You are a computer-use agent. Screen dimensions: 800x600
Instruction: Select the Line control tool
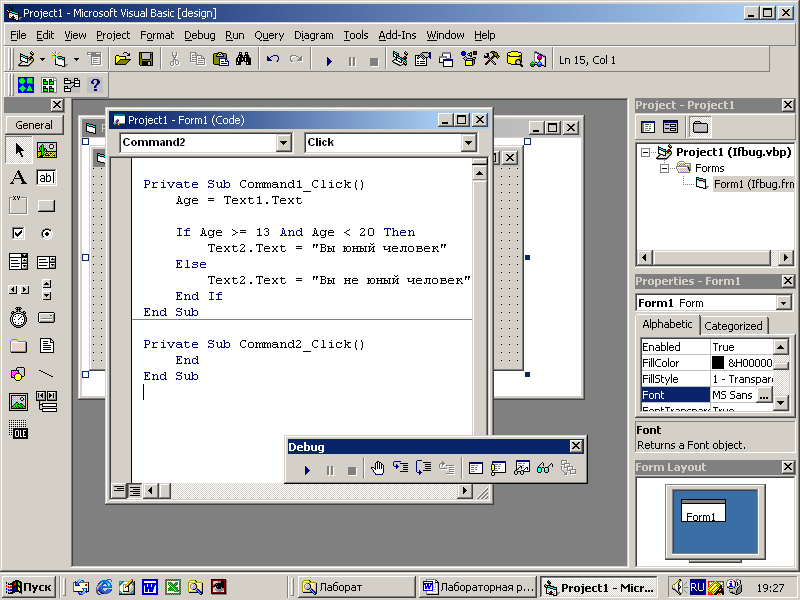pyautogui.click(x=46, y=374)
